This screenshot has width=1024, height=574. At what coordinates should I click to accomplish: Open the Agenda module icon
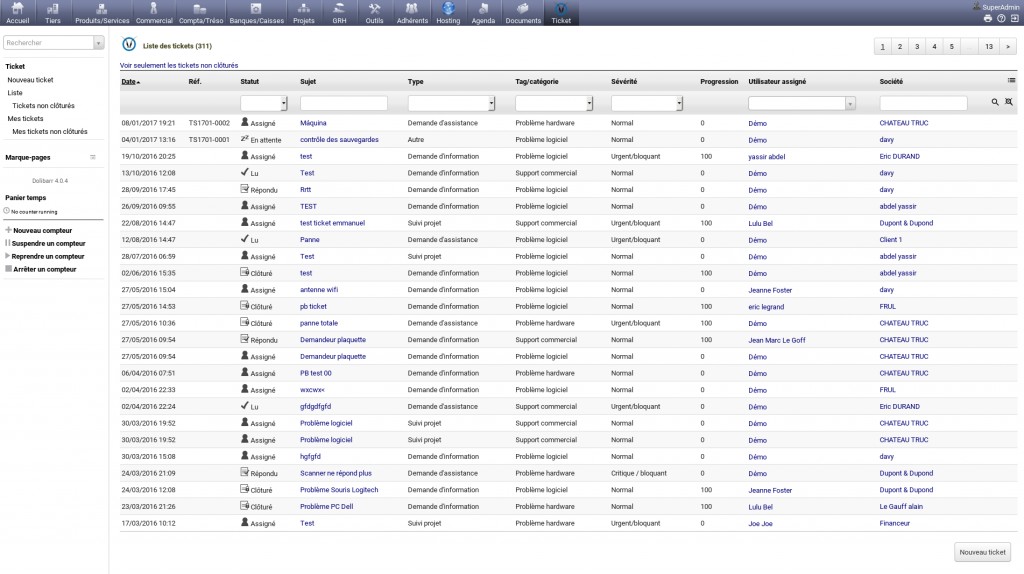tap(483, 9)
